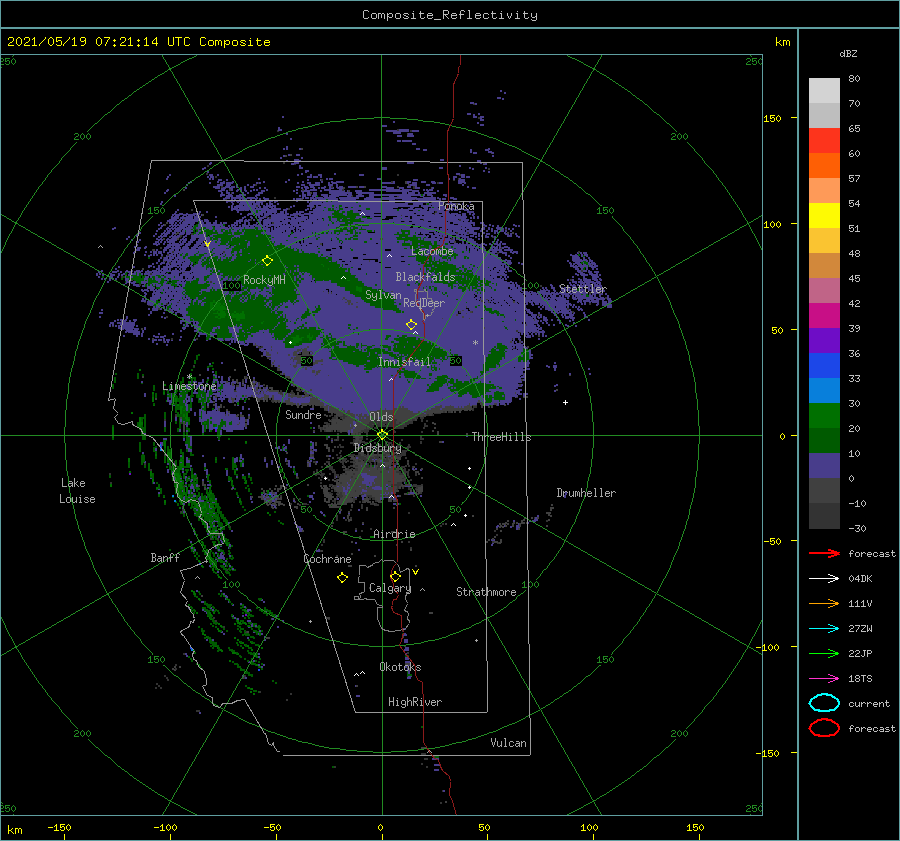Click the magenta 18TS arrow icon
Viewport: 900px width, 841px height.
click(x=824, y=679)
